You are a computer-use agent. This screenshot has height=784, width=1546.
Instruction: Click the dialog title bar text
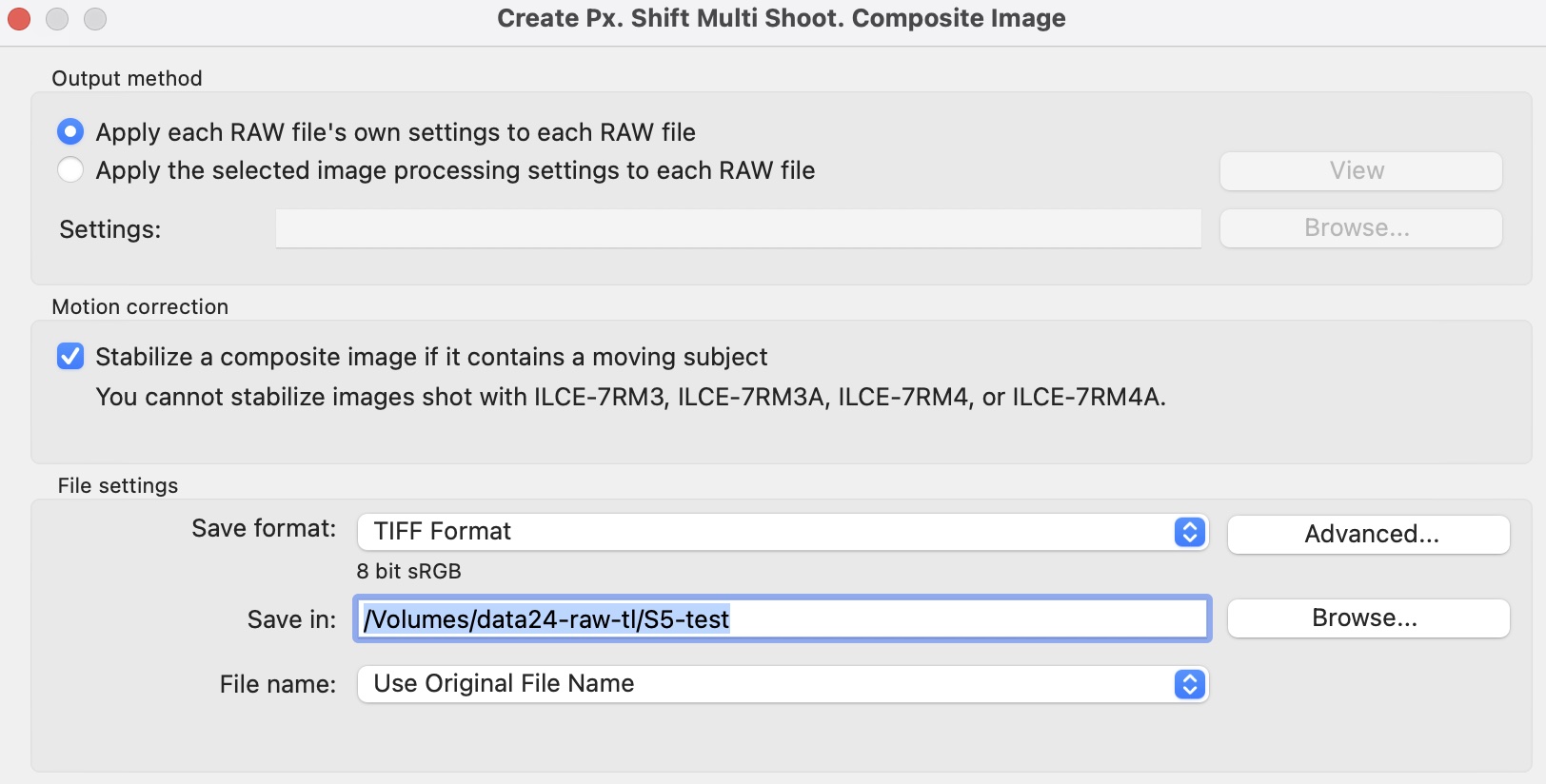[x=782, y=18]
